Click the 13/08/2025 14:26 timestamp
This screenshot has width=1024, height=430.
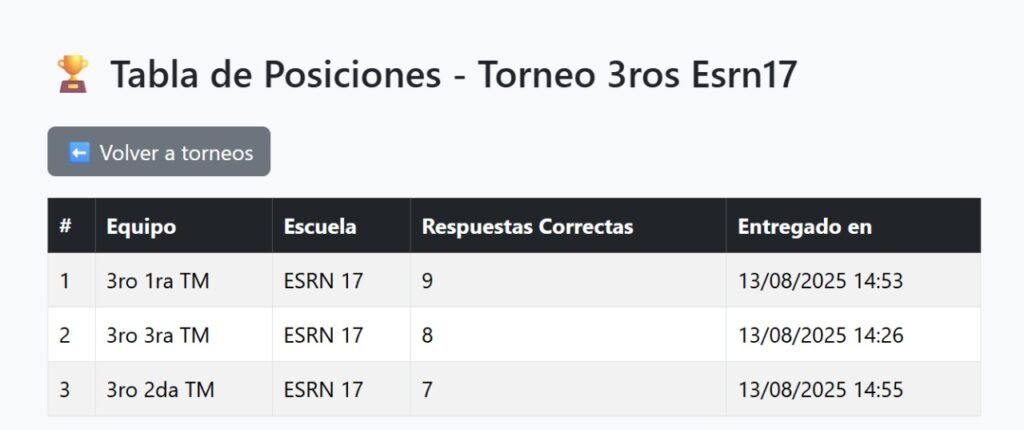coord(821,335)
